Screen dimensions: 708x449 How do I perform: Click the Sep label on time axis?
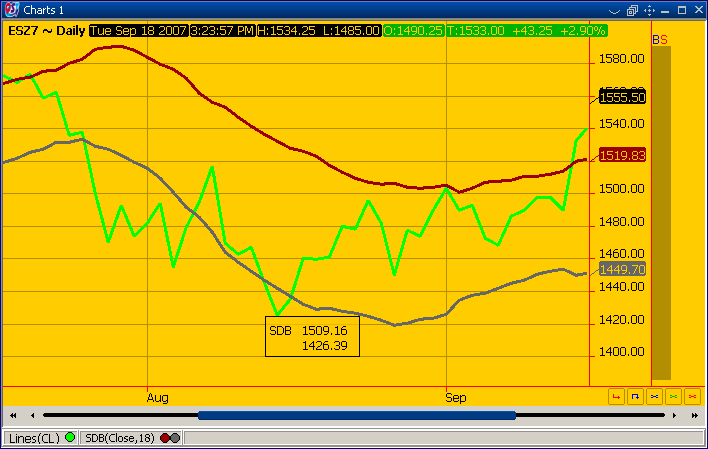click(456, 398)
